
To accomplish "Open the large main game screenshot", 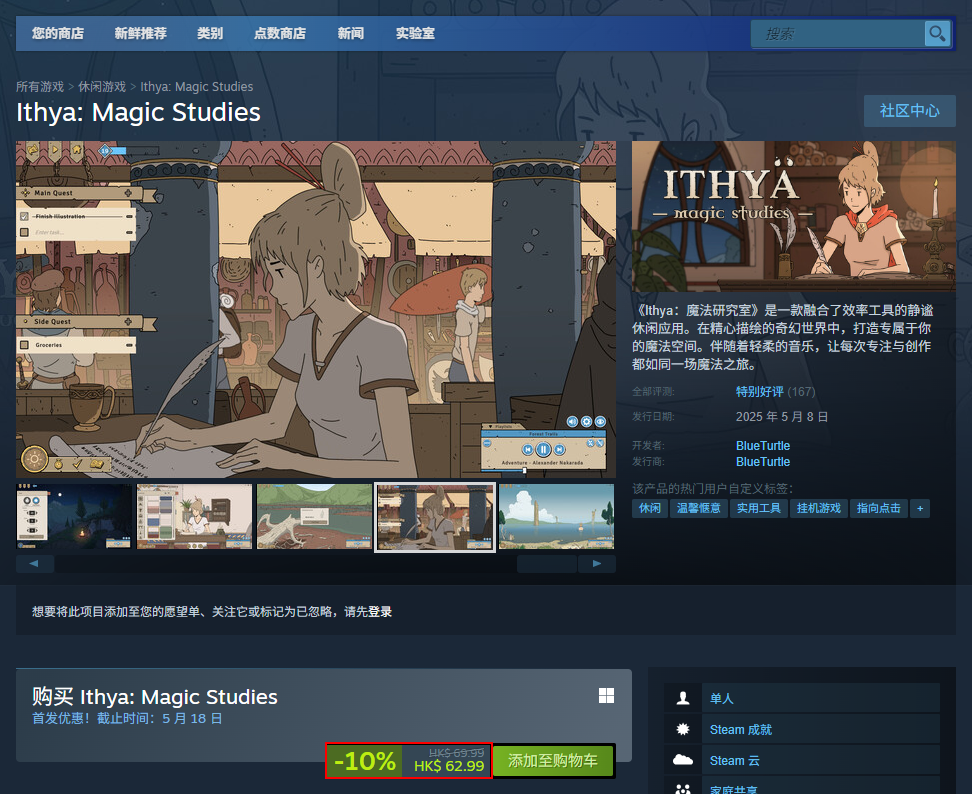I will [x=316, y=309].
